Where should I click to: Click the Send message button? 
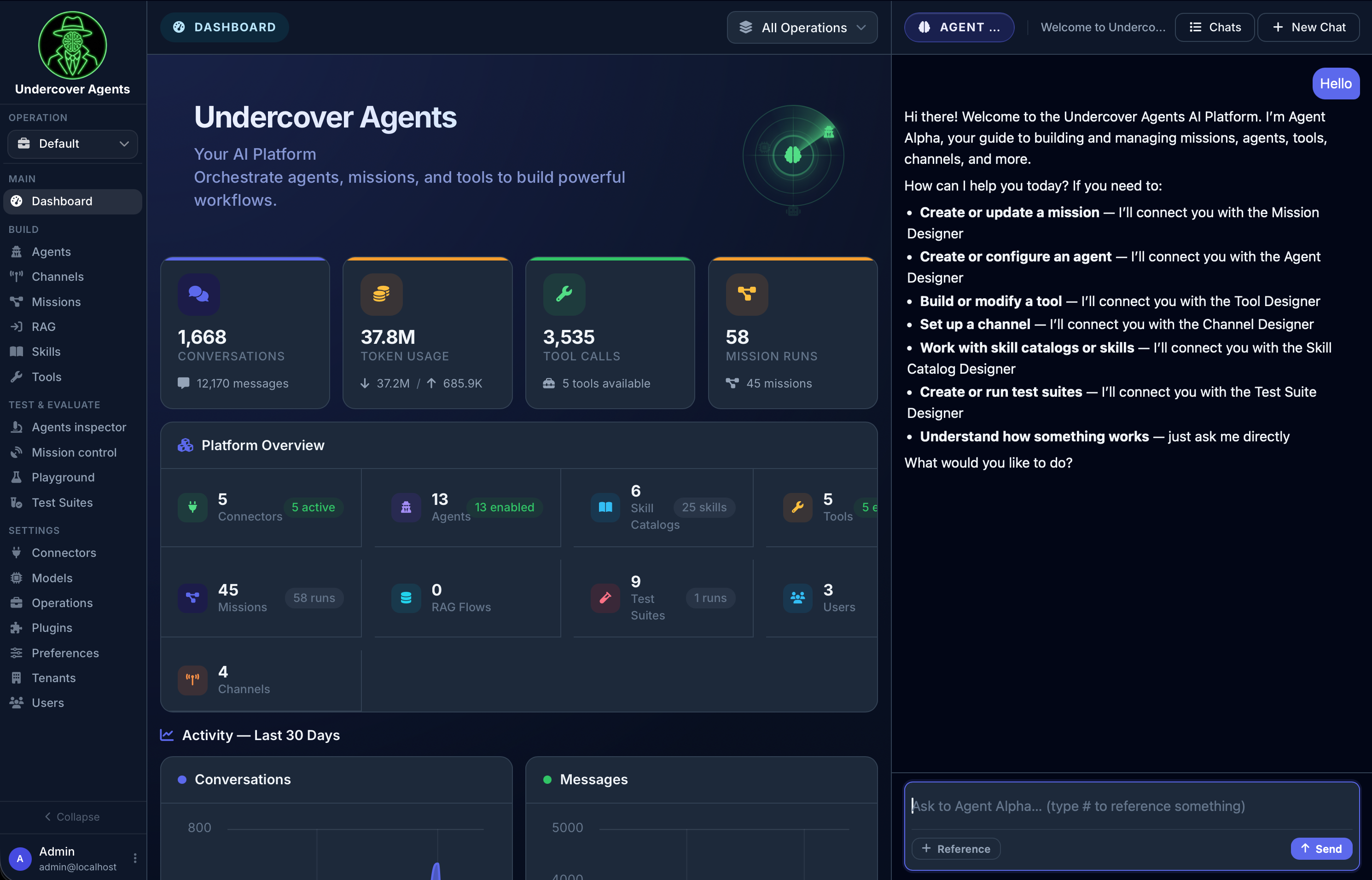tap(1321, 849)
